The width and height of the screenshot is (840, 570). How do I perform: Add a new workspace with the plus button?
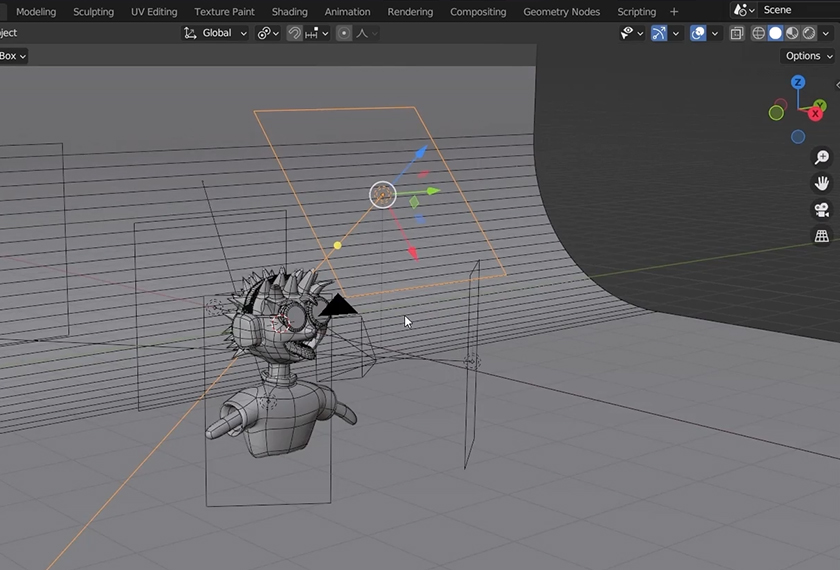coord(674,12)
